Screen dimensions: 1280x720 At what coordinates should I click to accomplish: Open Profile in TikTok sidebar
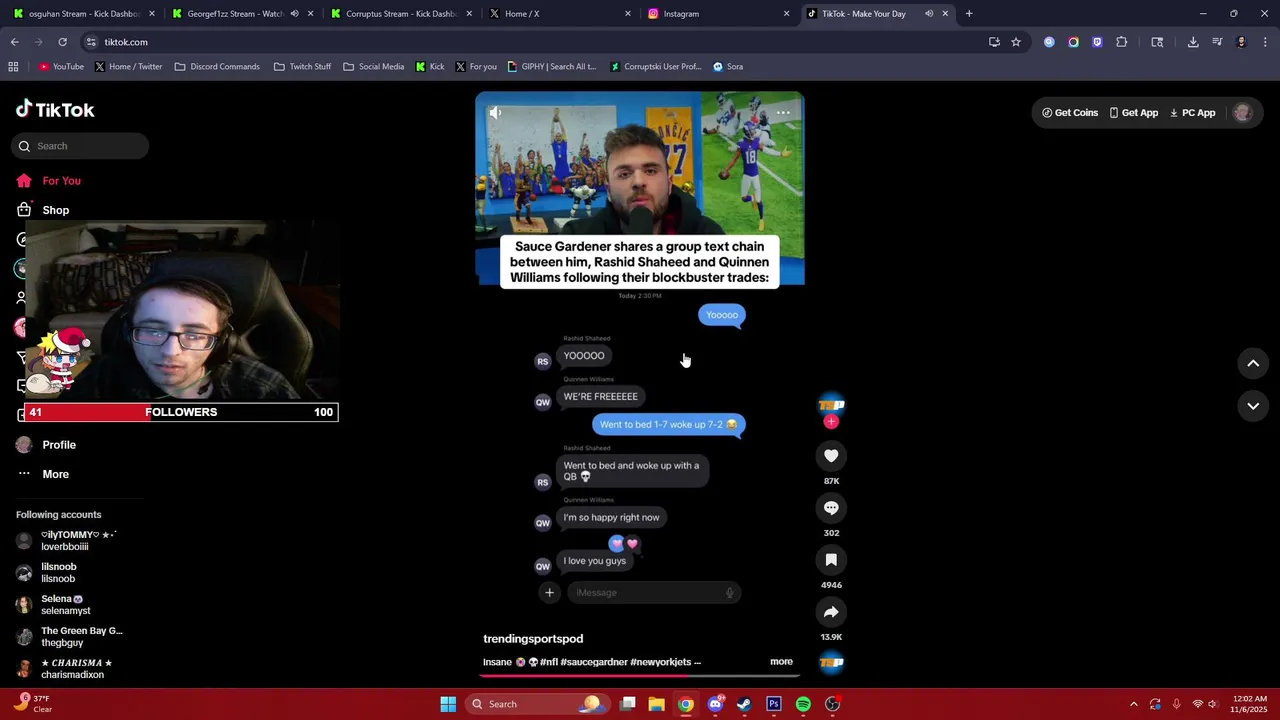click(x=59, y=445)
